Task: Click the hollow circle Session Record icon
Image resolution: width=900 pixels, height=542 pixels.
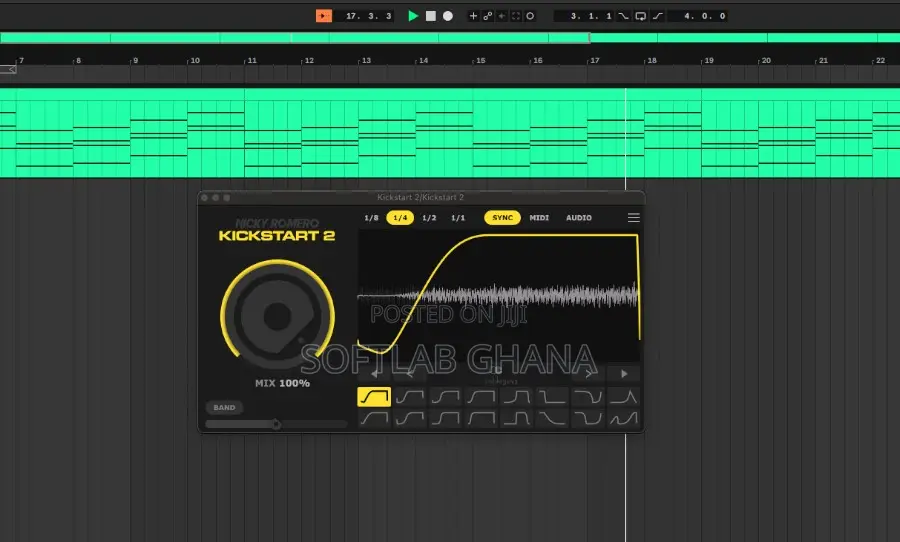Action: (x=530, y=16)
